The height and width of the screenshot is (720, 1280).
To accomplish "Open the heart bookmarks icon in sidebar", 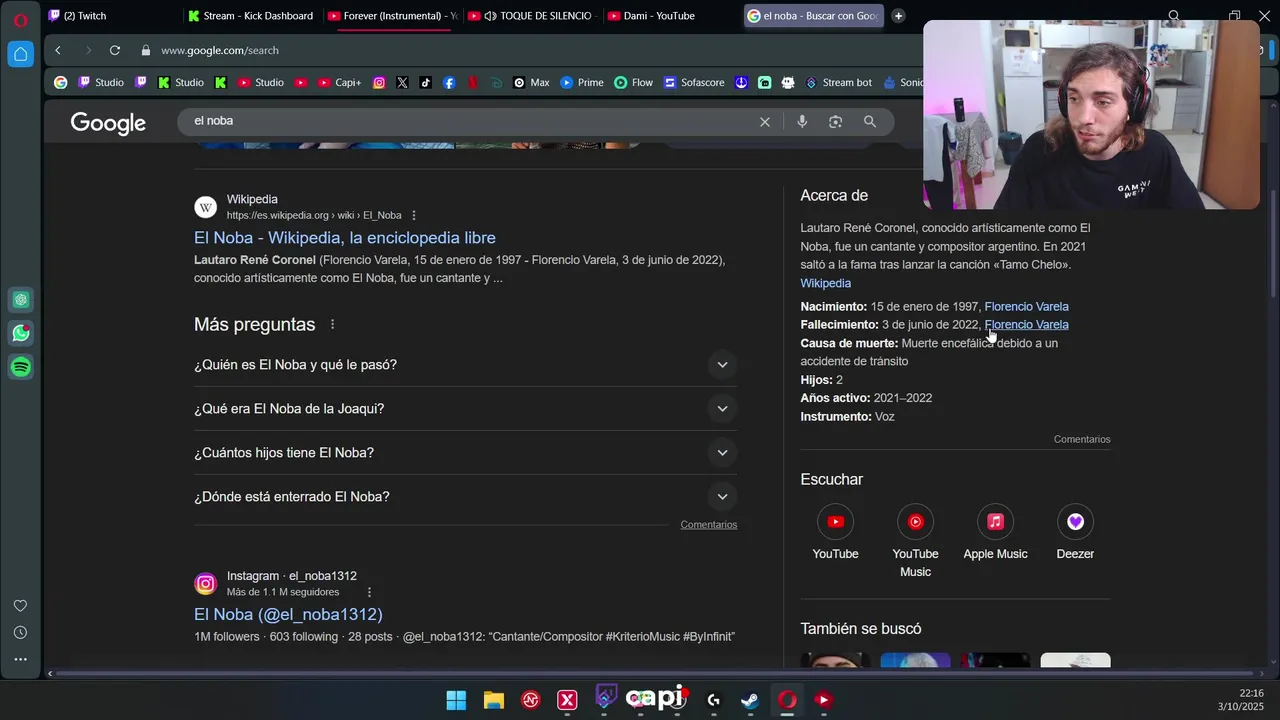I will (20, 605).
